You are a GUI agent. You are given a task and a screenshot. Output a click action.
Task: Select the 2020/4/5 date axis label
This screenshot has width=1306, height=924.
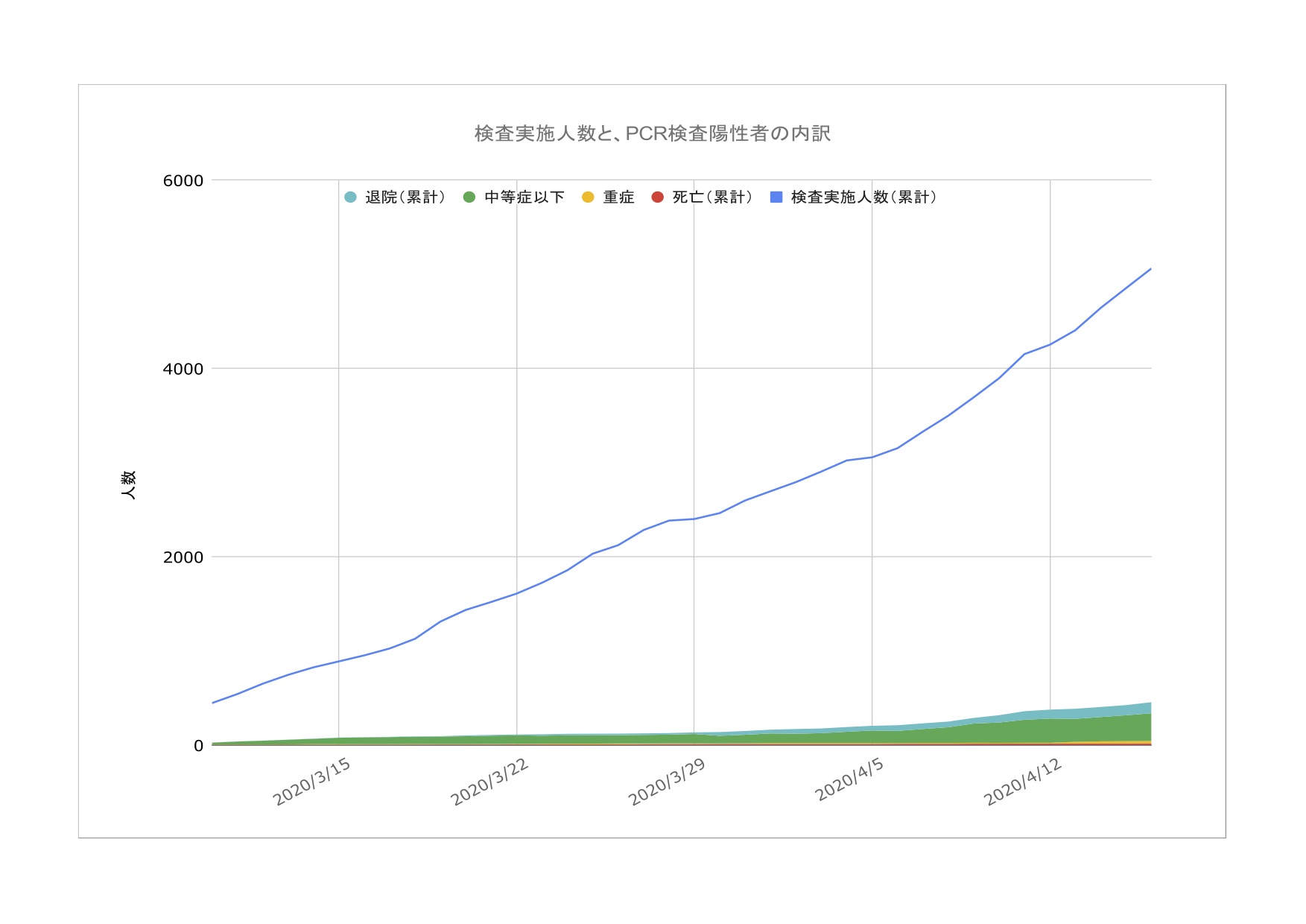click(x=849, y=780)
